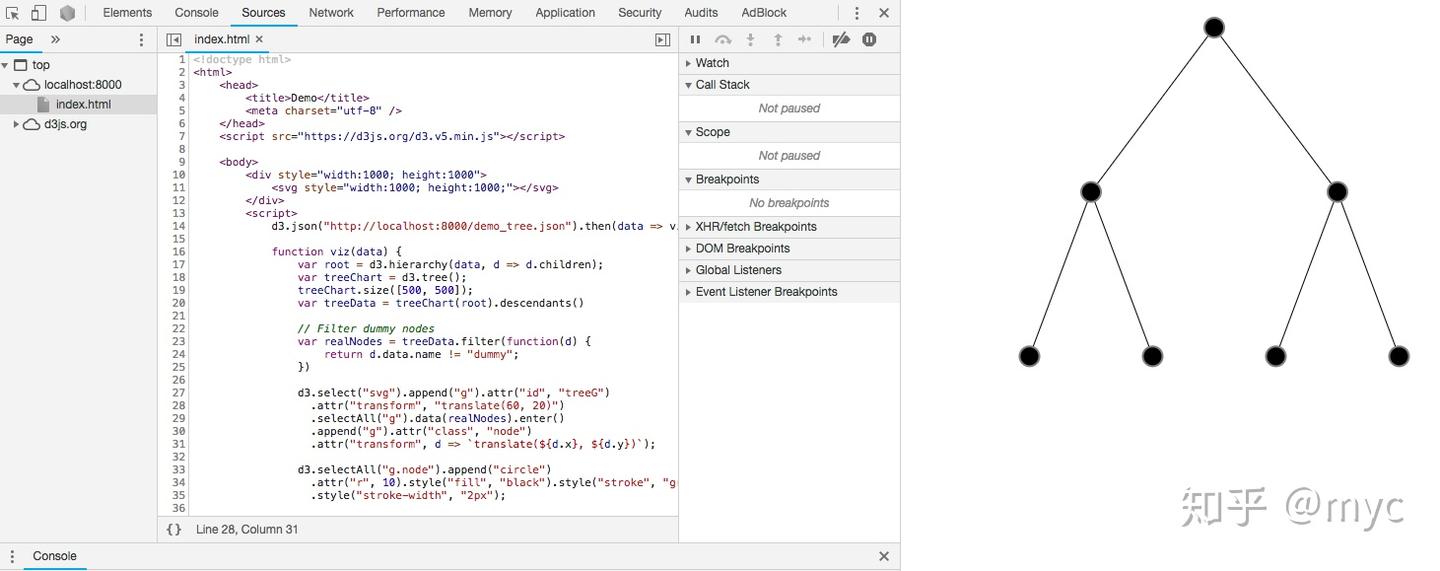Click the hexagon extension icon in DevTools toolbar
This screenshot has height=571, width=1440.
(x=67, y=13)
